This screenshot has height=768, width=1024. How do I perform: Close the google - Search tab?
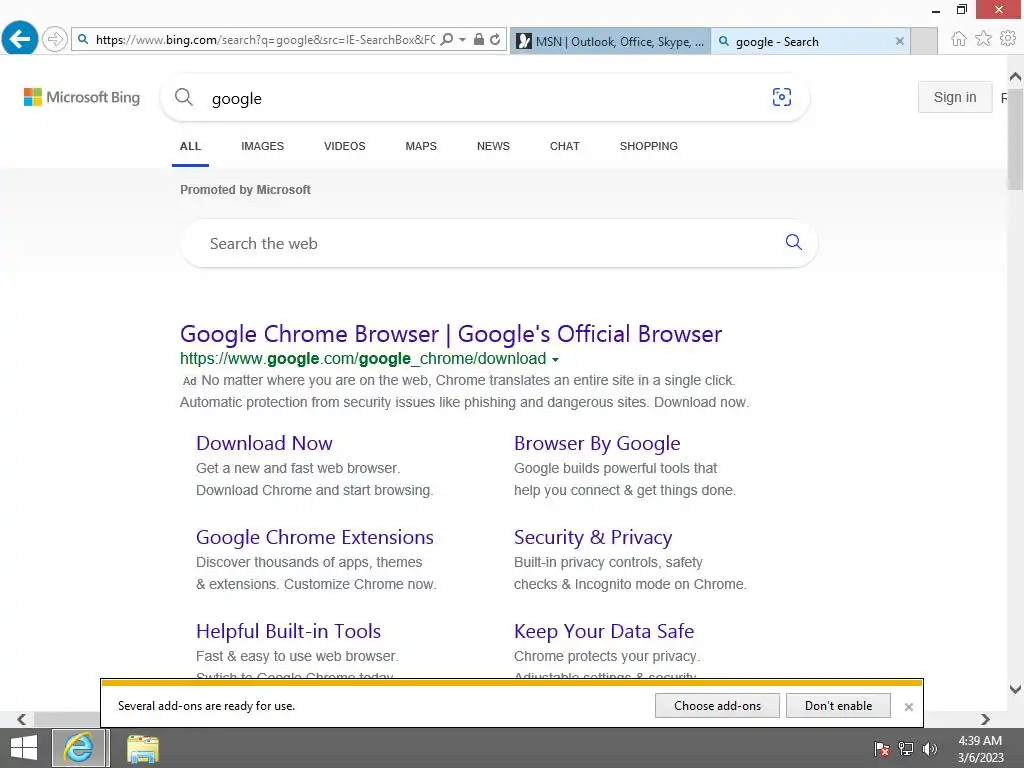tap(899, 41)
